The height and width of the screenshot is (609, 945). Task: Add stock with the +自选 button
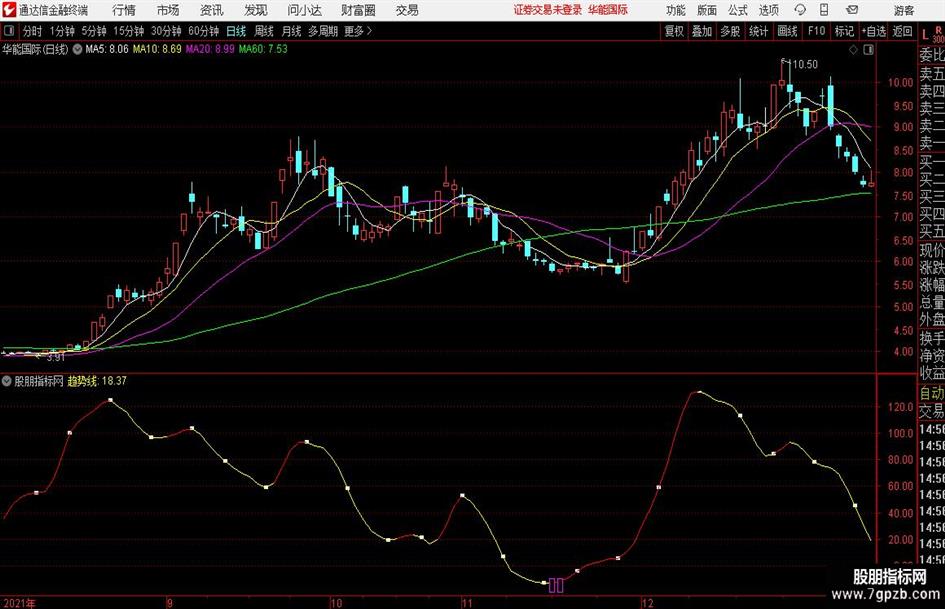pos(873,31)
